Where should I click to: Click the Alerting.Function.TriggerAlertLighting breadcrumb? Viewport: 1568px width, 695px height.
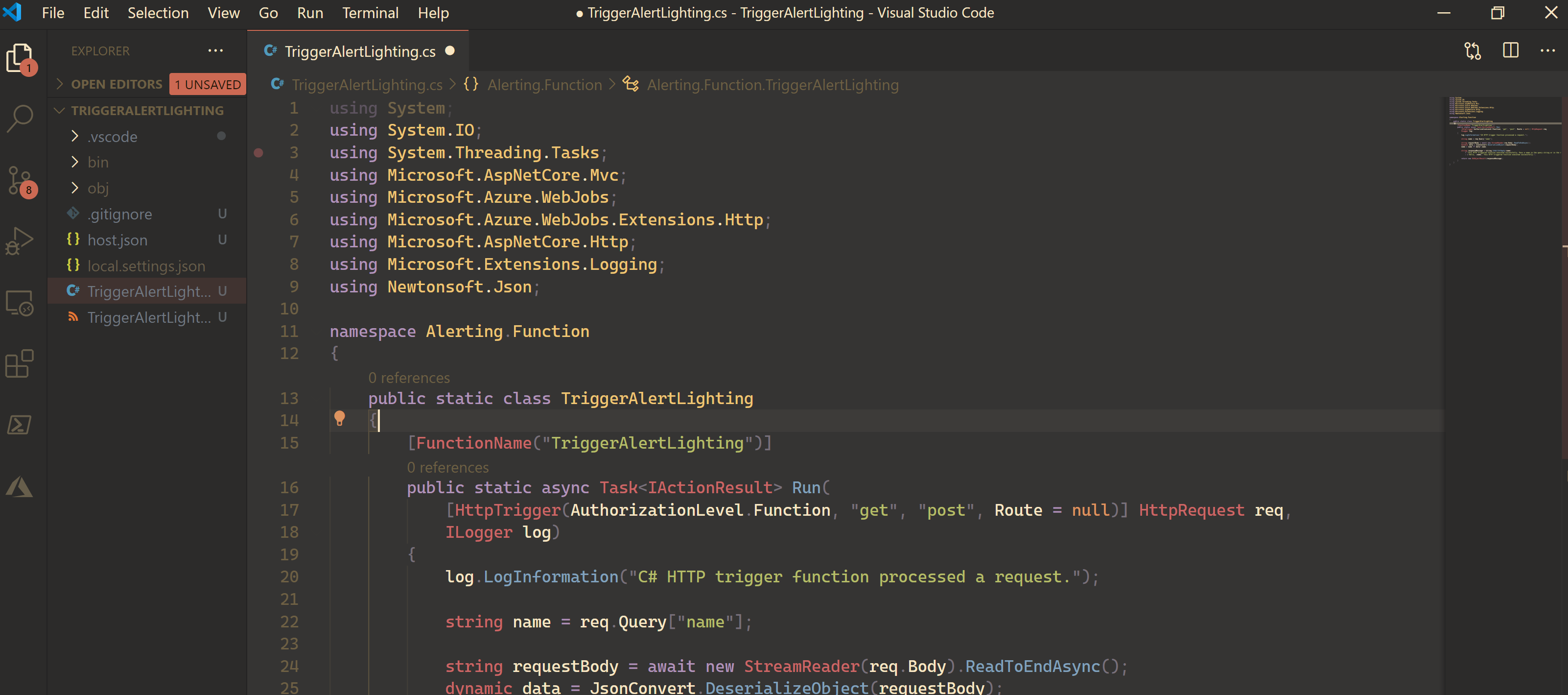(x=772, y=85)
